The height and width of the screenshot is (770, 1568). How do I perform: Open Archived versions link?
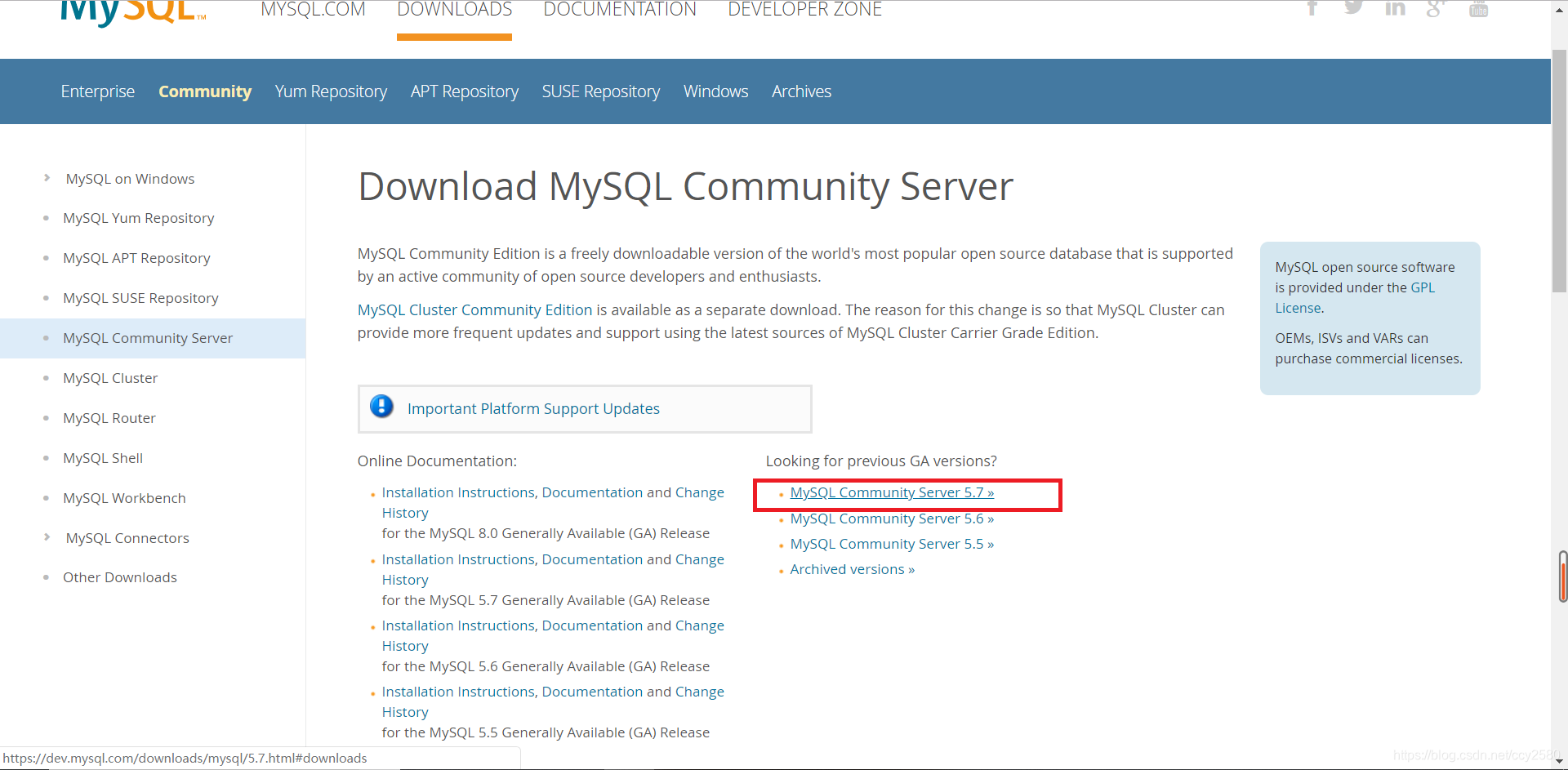pyautogui.click(x=853, y=569)
